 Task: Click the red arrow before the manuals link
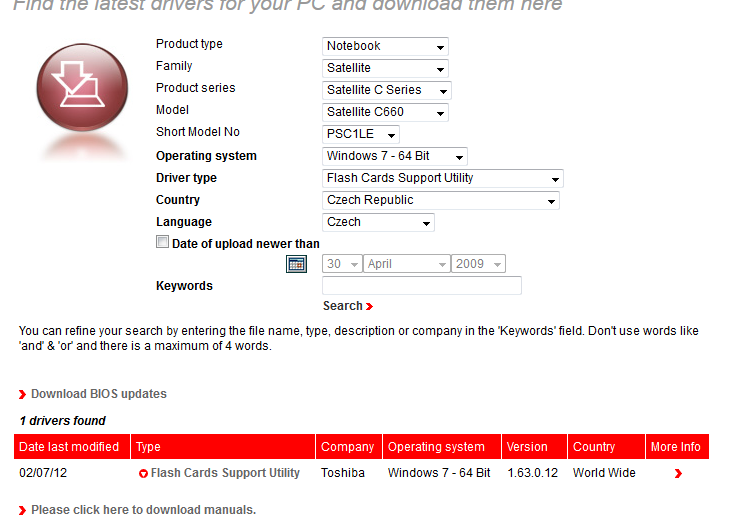[22, 510]
